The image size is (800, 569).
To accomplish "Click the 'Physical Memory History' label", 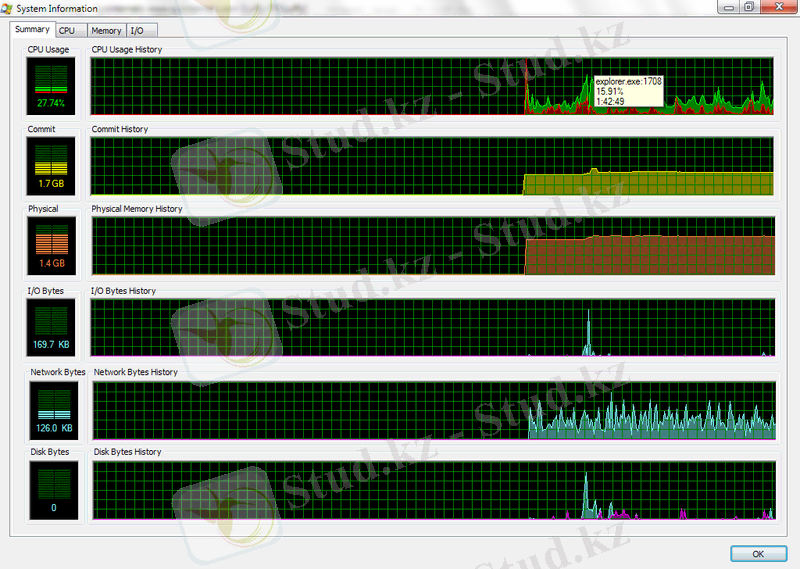I will click(137, 209).
